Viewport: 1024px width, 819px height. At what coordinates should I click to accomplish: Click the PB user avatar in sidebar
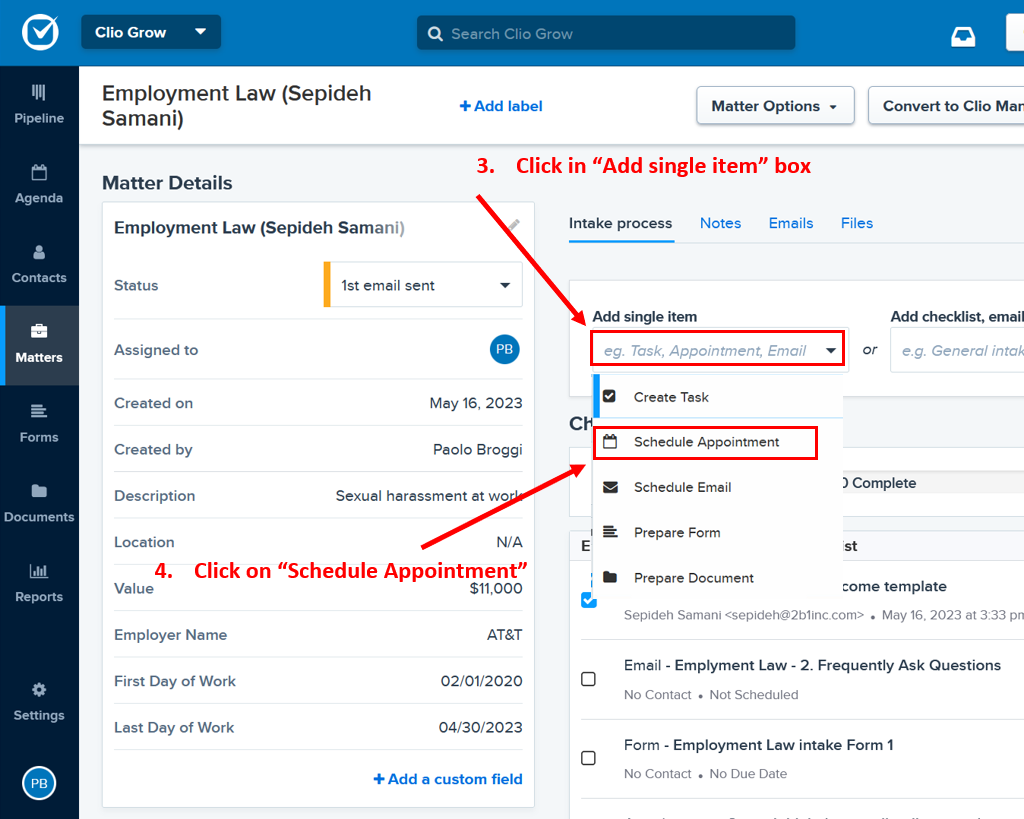click(x=39, y=783)
